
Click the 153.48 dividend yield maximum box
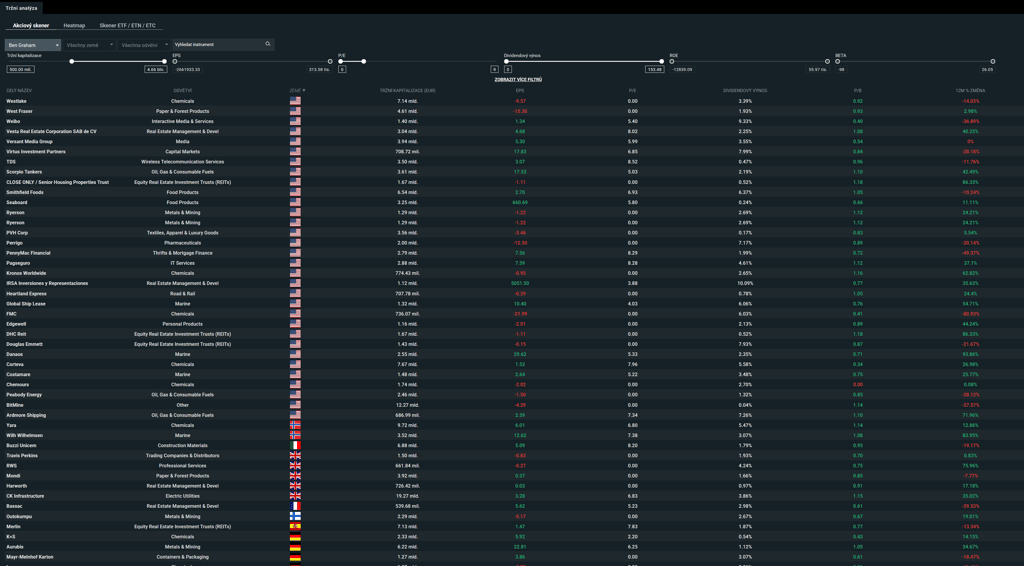(x=654, y=69)
